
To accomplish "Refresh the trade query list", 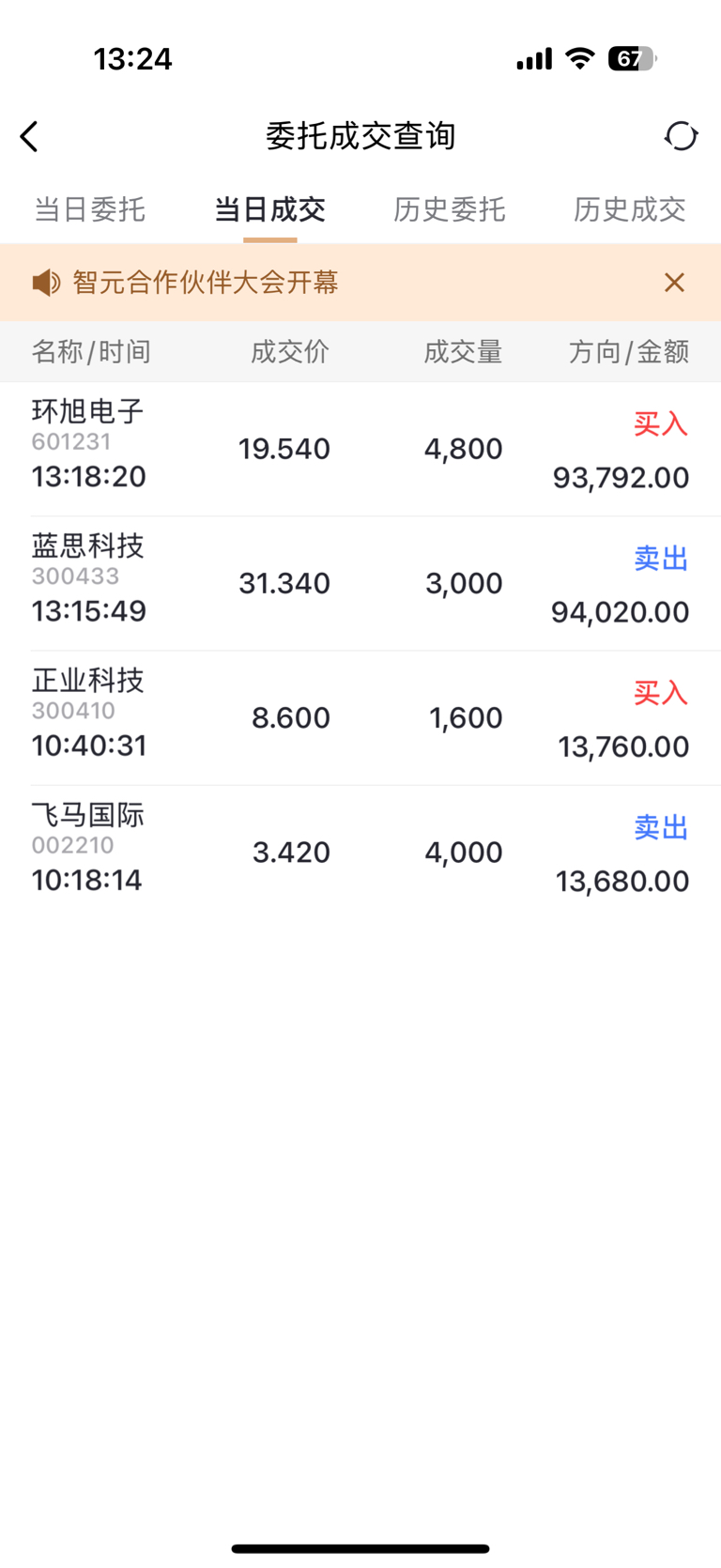I will tap(681, 136).
